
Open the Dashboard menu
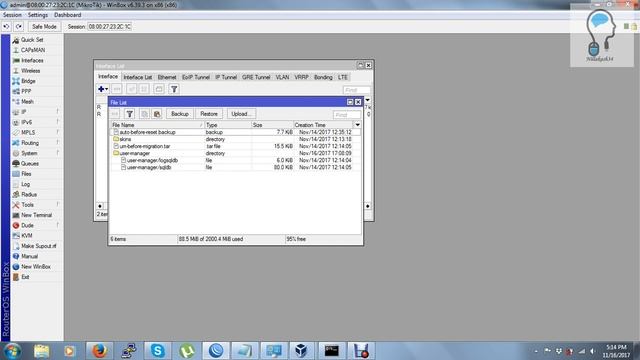[x=67, y=15]
